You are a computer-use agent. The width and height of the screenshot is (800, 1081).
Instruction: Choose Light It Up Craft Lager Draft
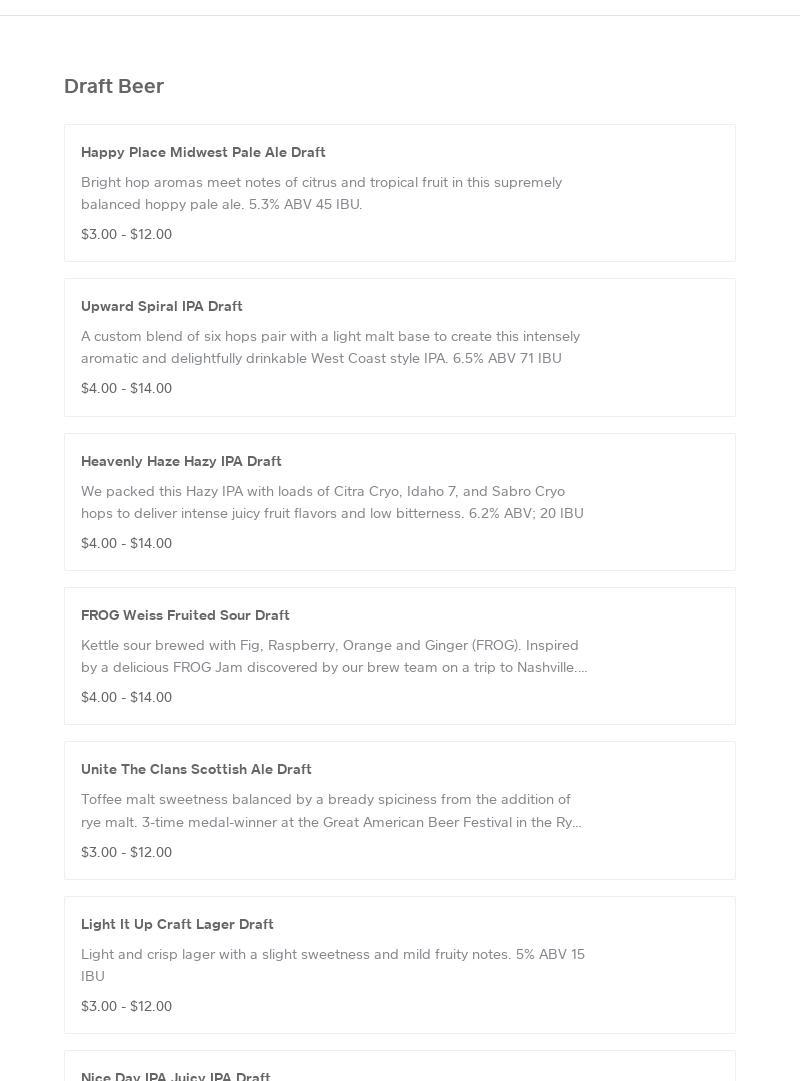[177, 924]
